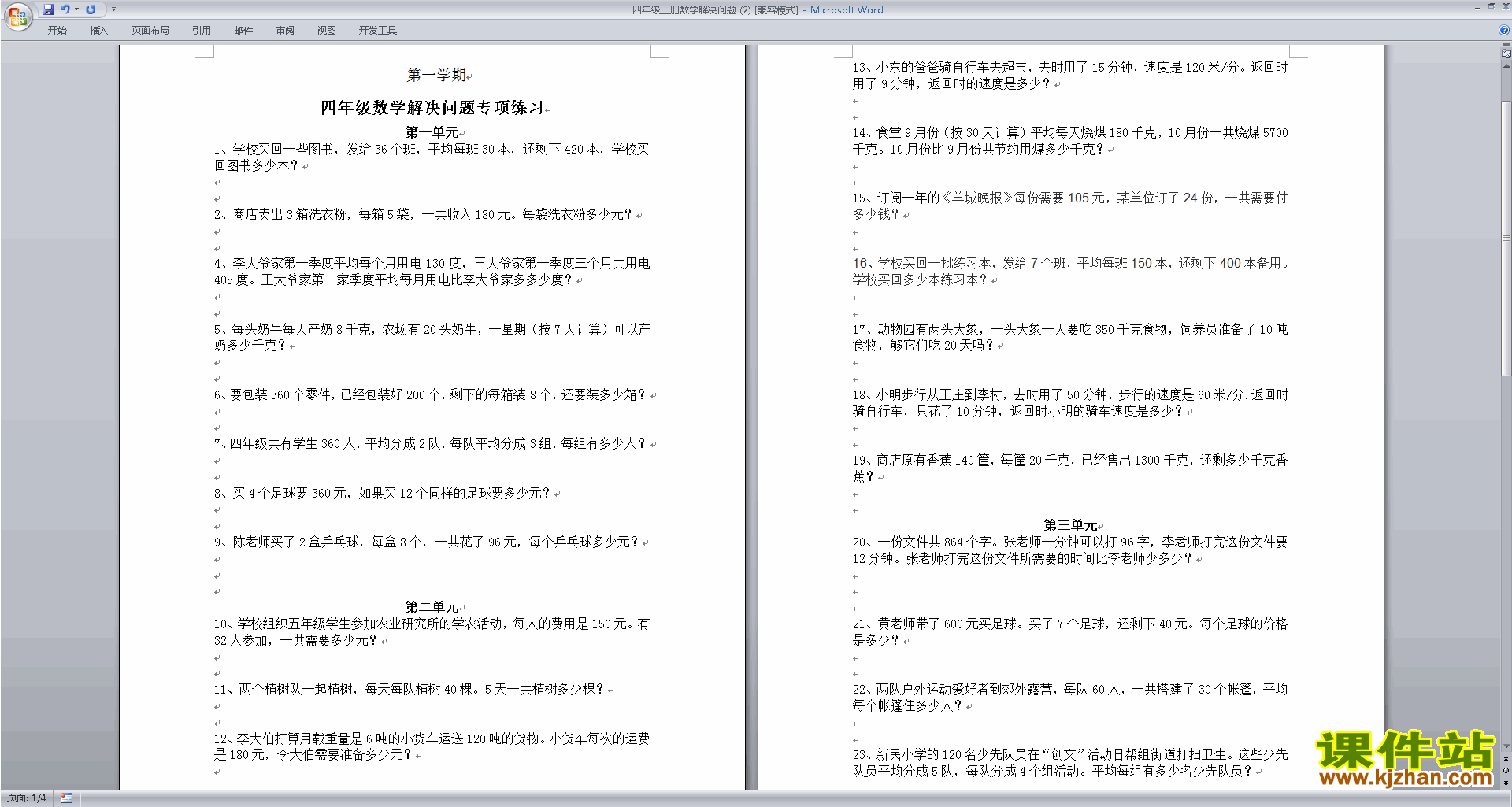Open the 开始 ribbon tab
1512x807 pixels.
coord(57,31)
